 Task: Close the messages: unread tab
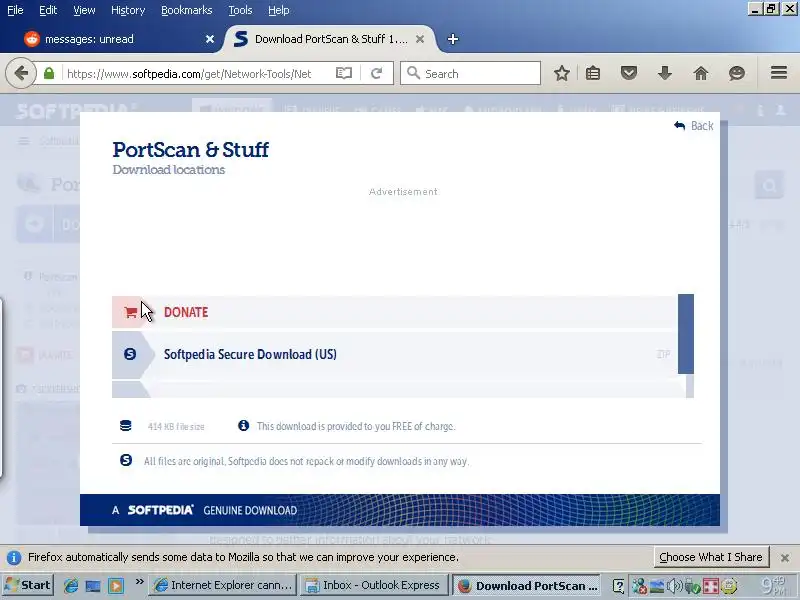point(210,39)
